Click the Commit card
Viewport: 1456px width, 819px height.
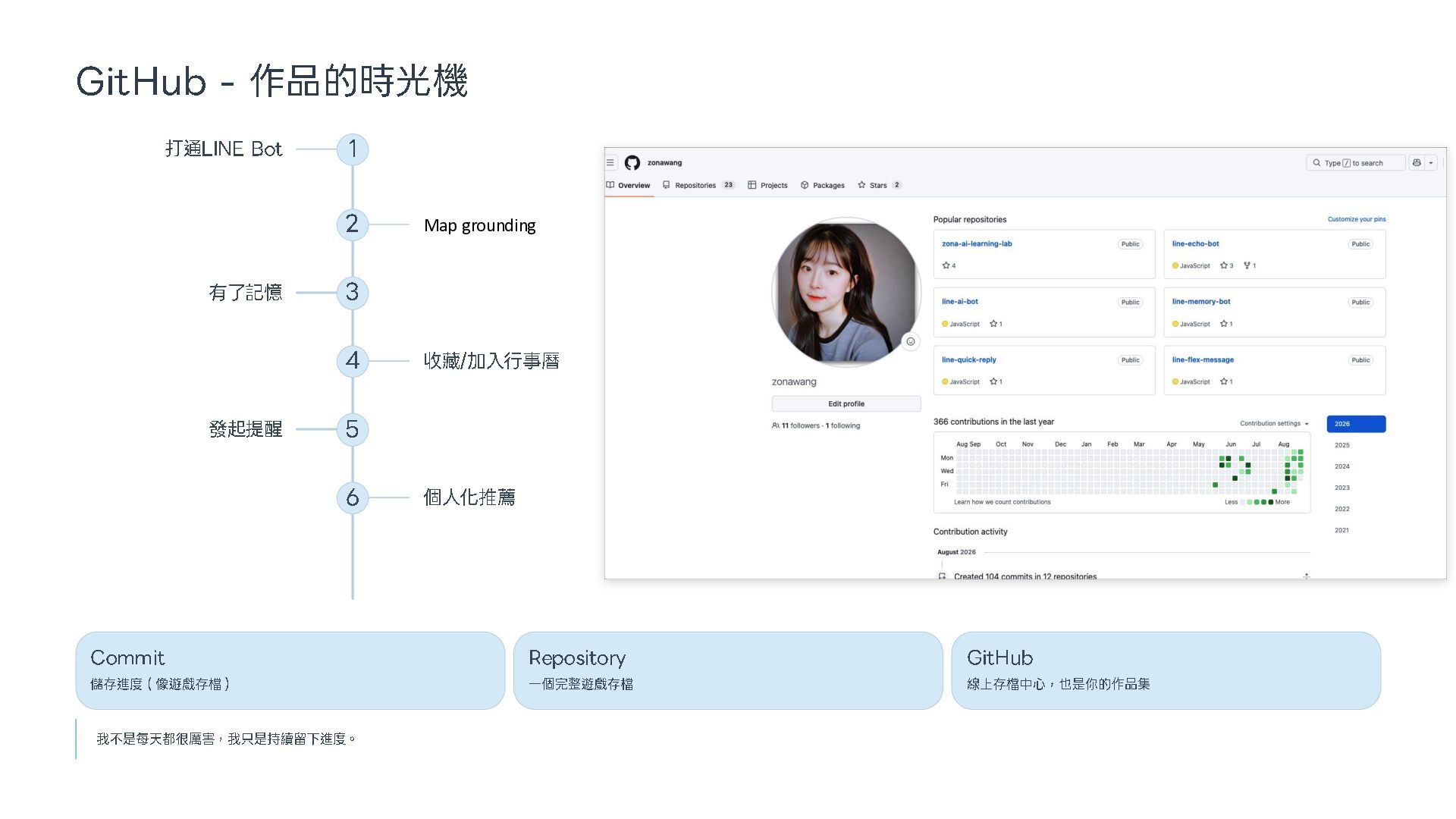coord(290,670)
